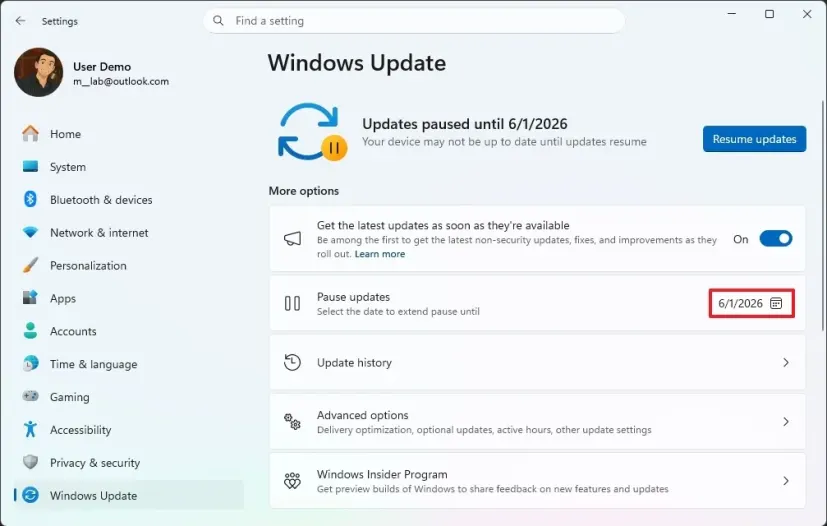
Task: Select Time & language category
Action: (93, 364)
